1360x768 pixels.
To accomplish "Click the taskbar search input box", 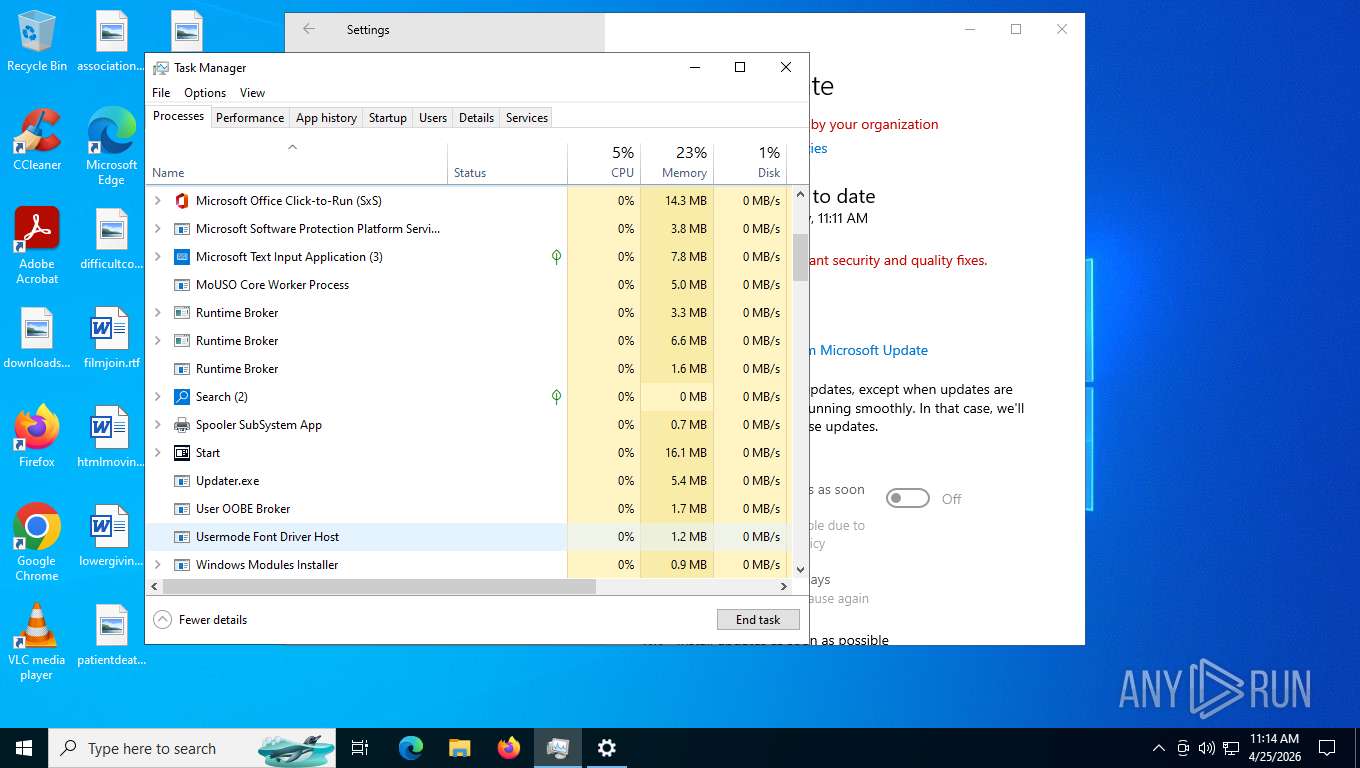I will (192, 748).
